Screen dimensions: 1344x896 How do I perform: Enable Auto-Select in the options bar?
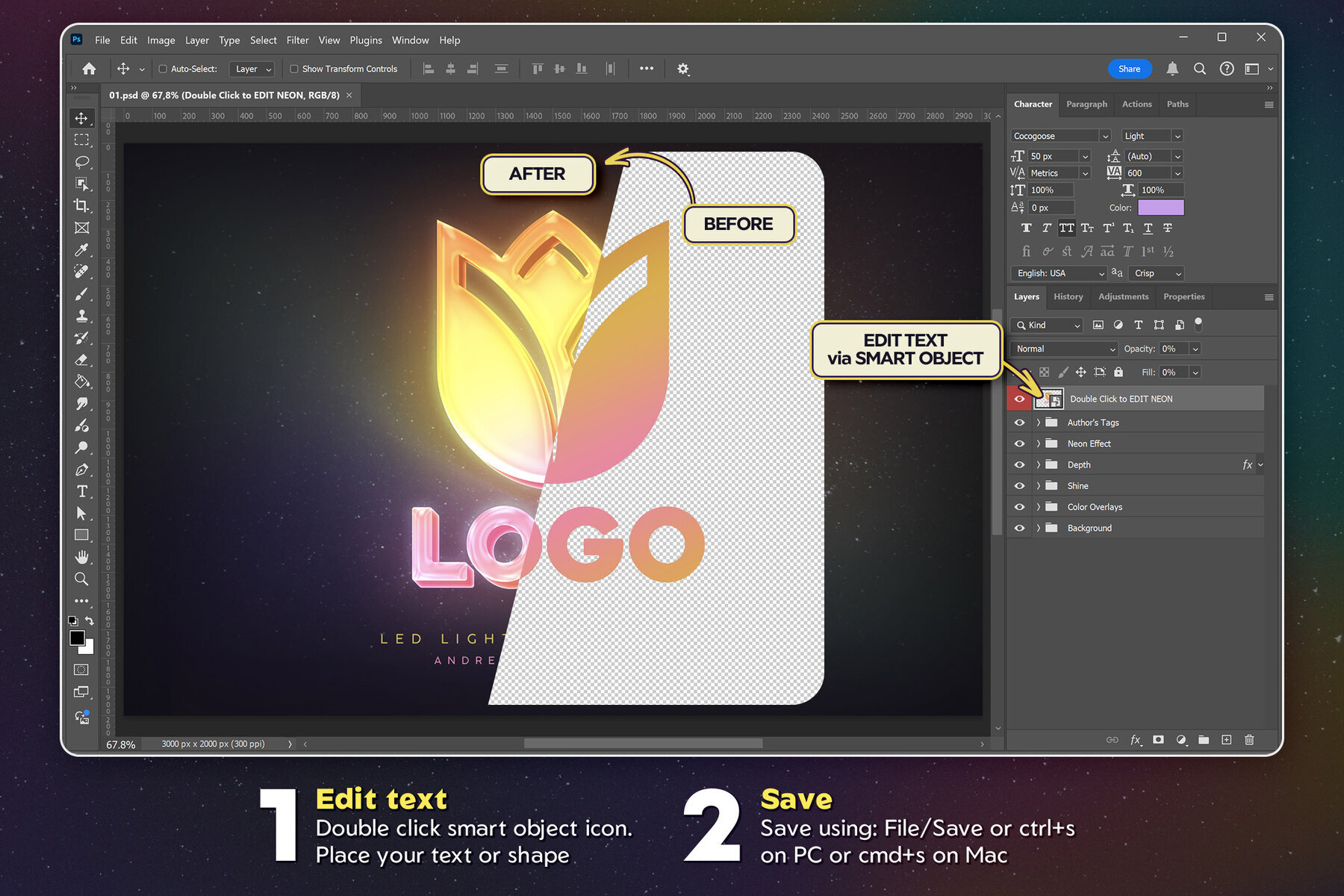pos(163,68)
